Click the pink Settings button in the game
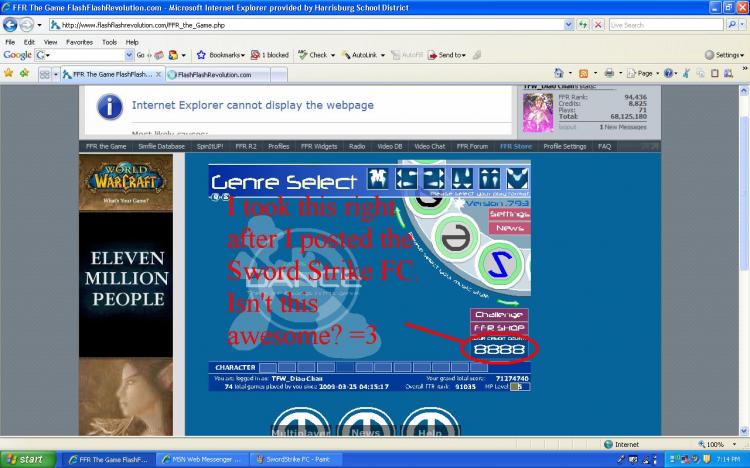The image size is (750, 468). [509, 214]
